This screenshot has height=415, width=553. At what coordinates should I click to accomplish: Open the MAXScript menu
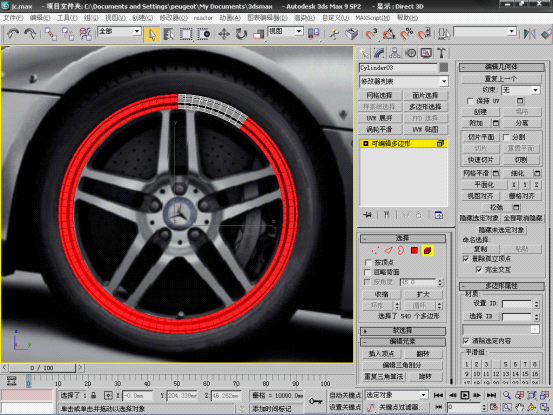point(372,18)
